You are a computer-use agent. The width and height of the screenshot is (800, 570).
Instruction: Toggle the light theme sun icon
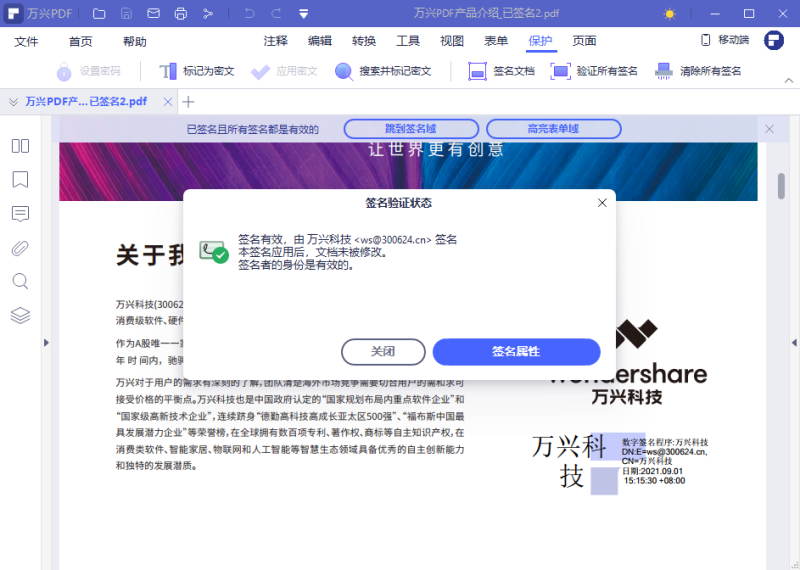pos(669,14)
